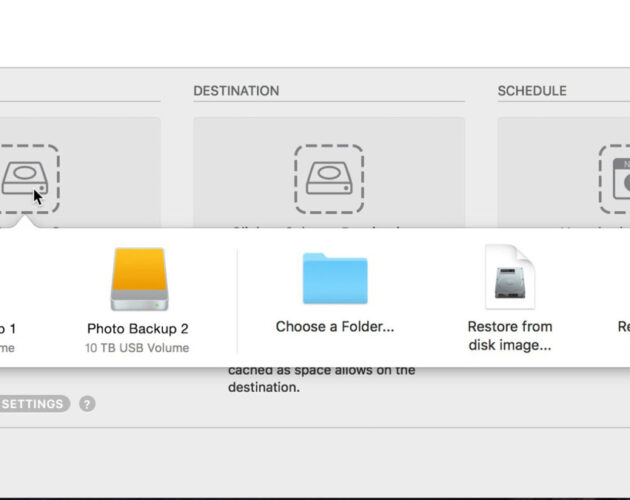Click the blue Choose a Folder icon
This screenshot has height=500, width=630.
tap(335, 278)
